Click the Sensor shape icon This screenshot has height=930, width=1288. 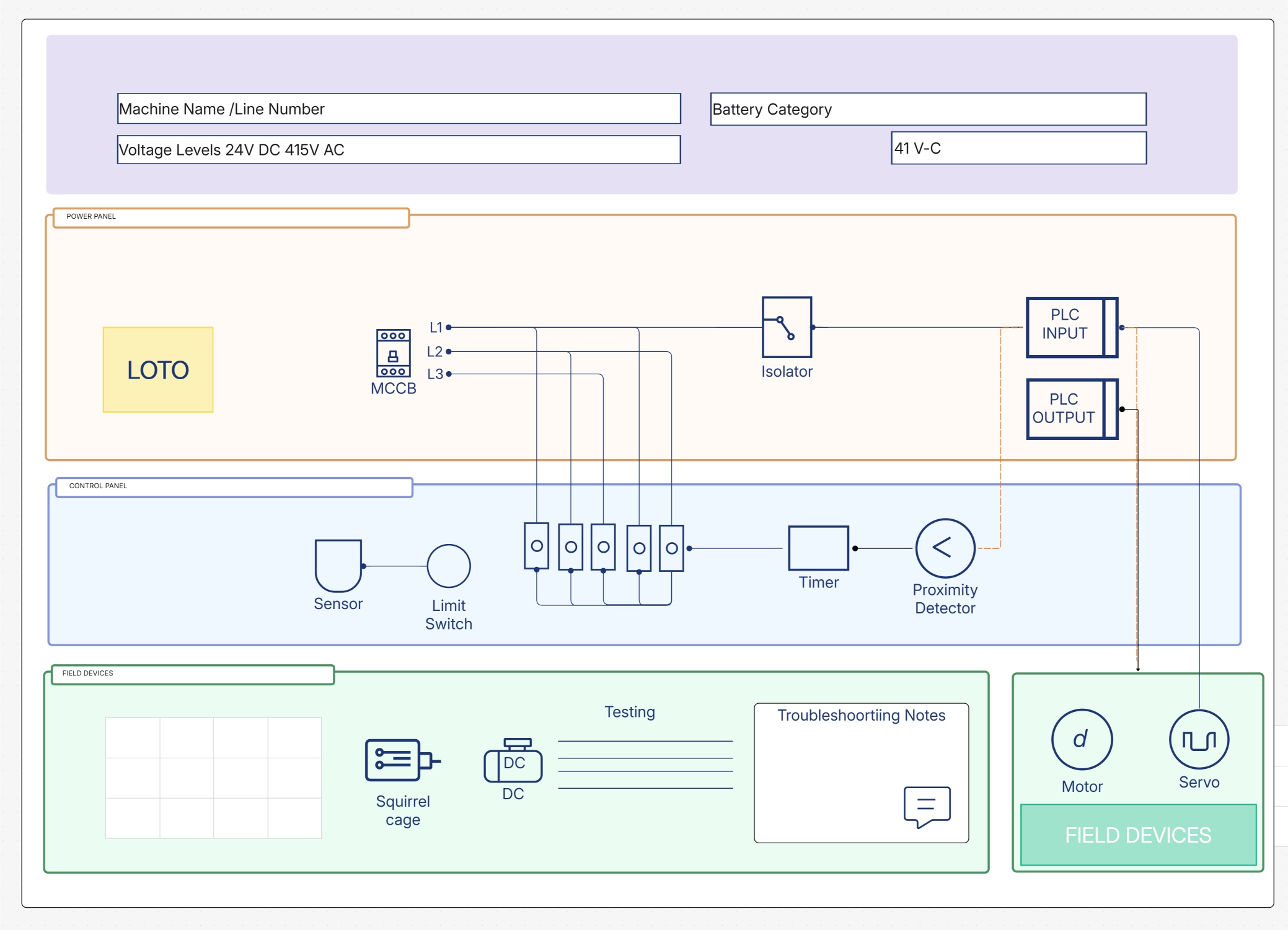tap(338, 565)
